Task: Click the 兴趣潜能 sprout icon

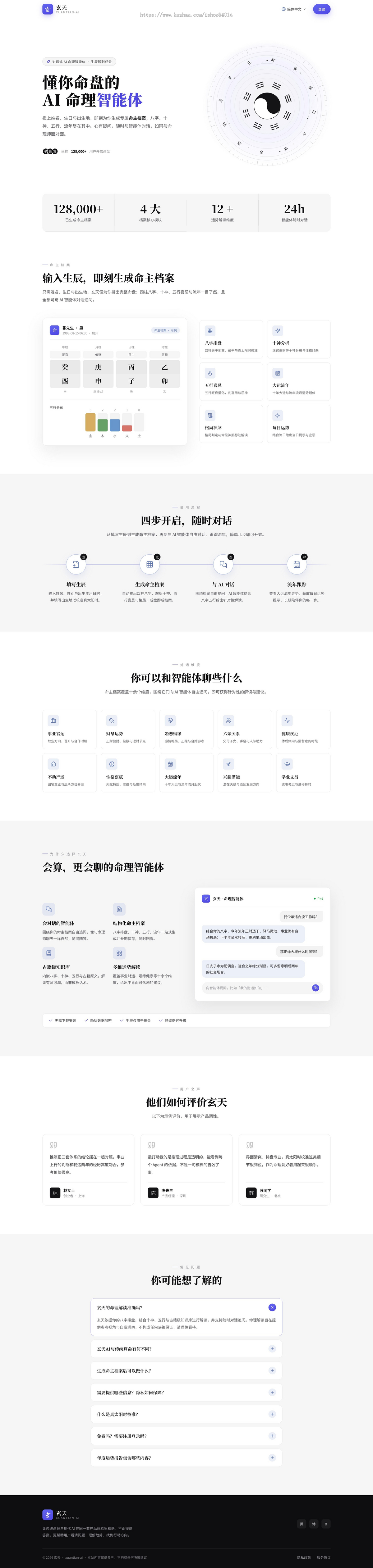Action: 228,764
